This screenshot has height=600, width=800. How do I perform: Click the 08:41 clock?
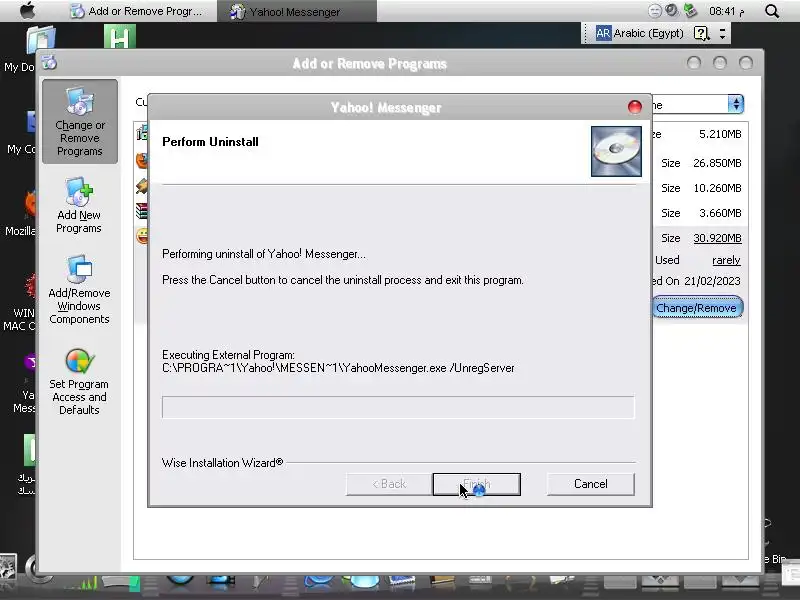[x=726, y=11]
